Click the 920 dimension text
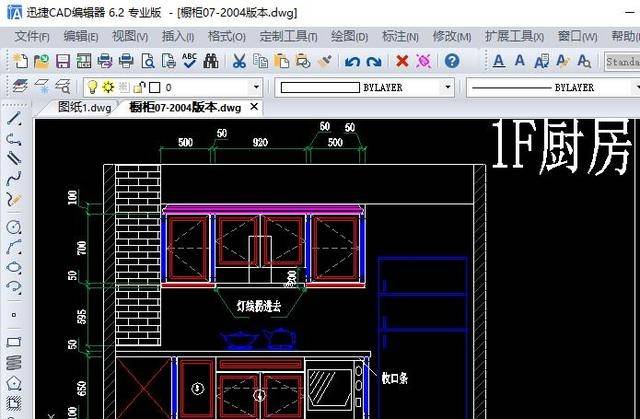This screenshot has height=419, width=640. pyautogui.click(x=260, y=142)
